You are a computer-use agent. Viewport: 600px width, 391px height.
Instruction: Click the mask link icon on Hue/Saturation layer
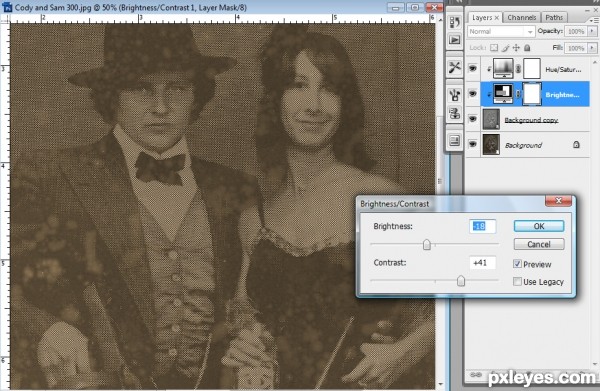[x=518, y=69]
